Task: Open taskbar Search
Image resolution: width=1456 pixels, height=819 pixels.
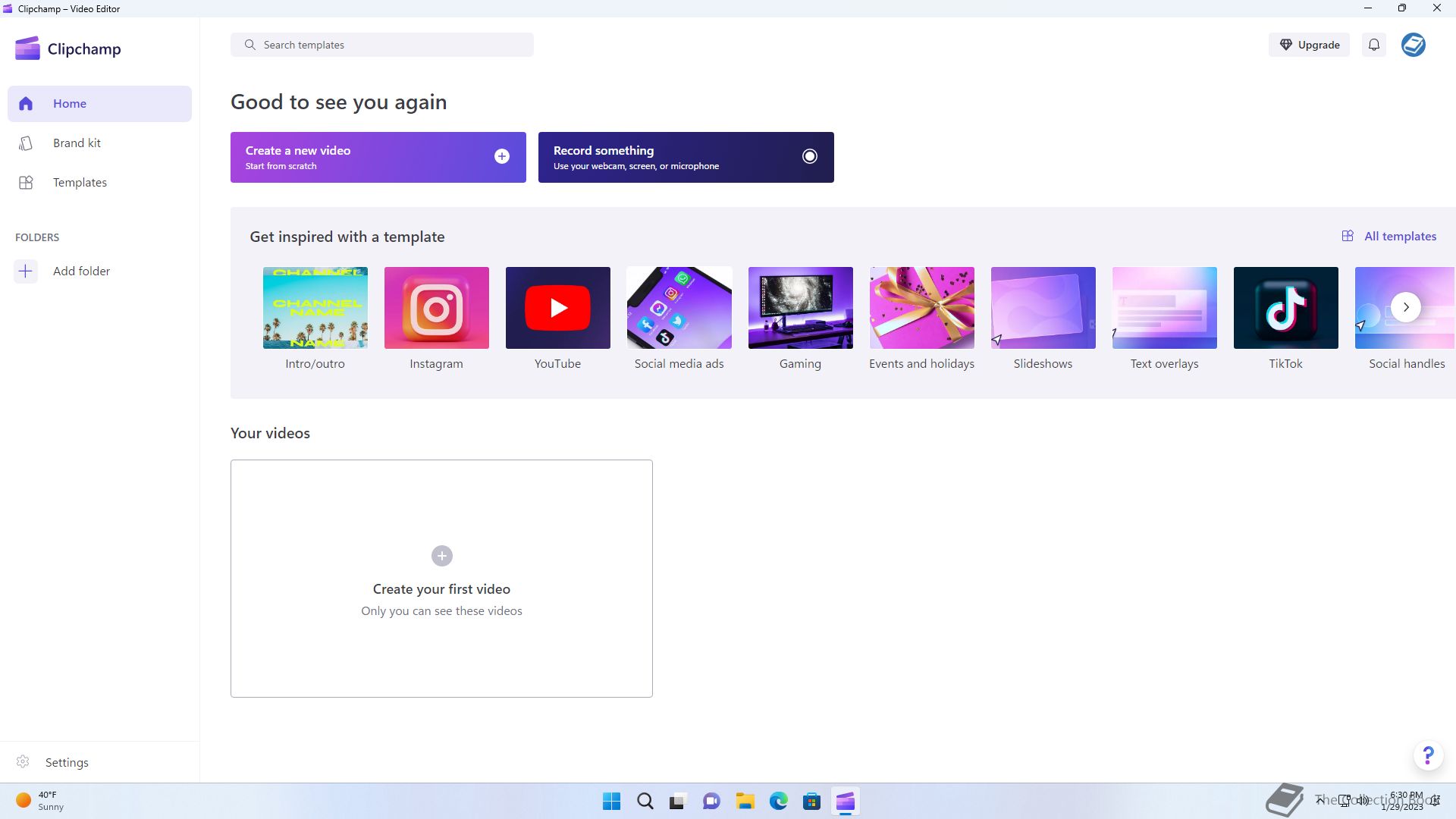Action: (645, 802)
